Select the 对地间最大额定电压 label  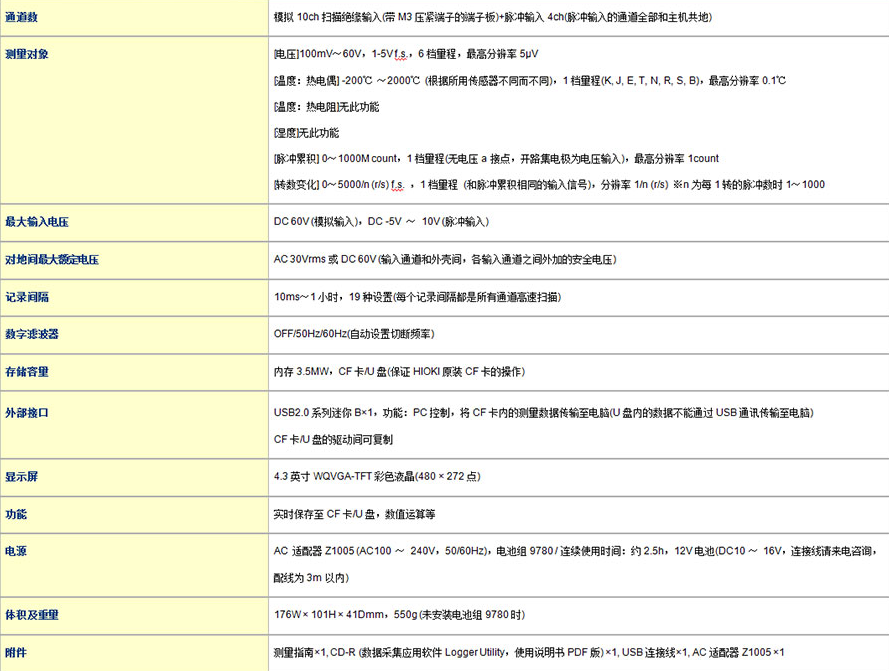click(x=52, y=260)
